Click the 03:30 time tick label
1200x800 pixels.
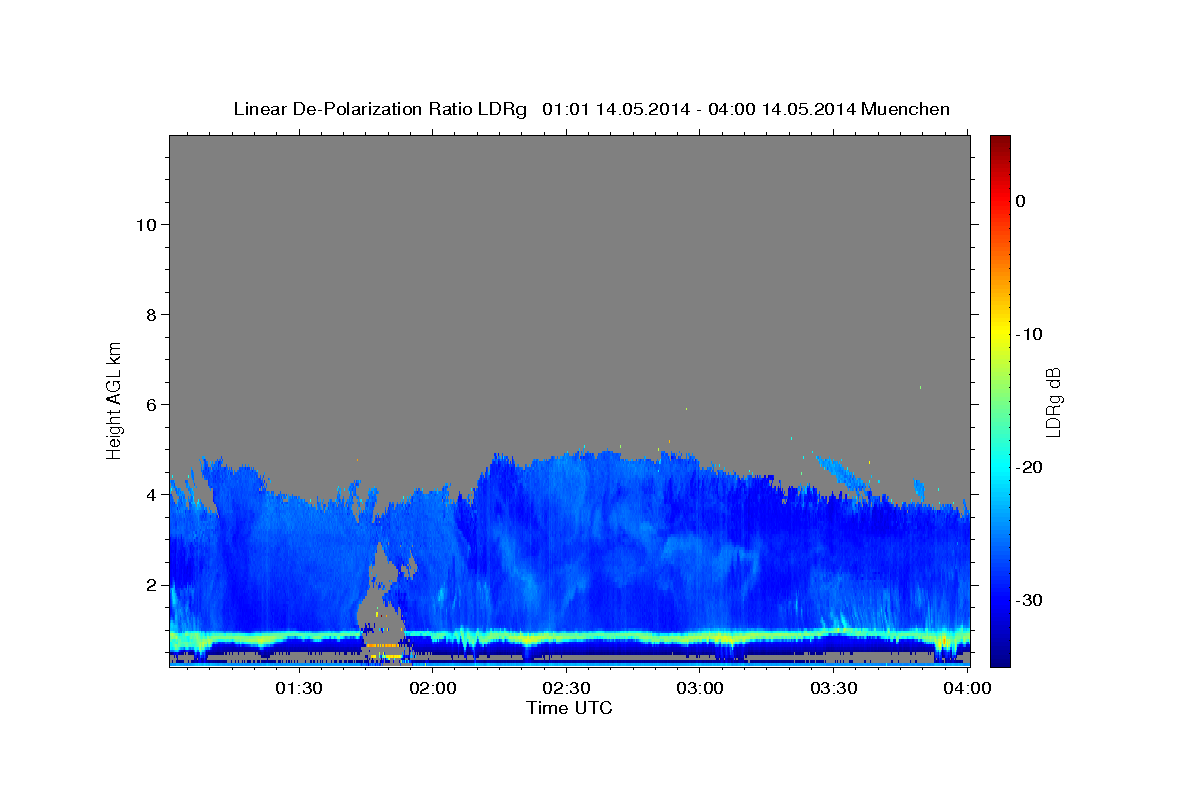[834, 688]
